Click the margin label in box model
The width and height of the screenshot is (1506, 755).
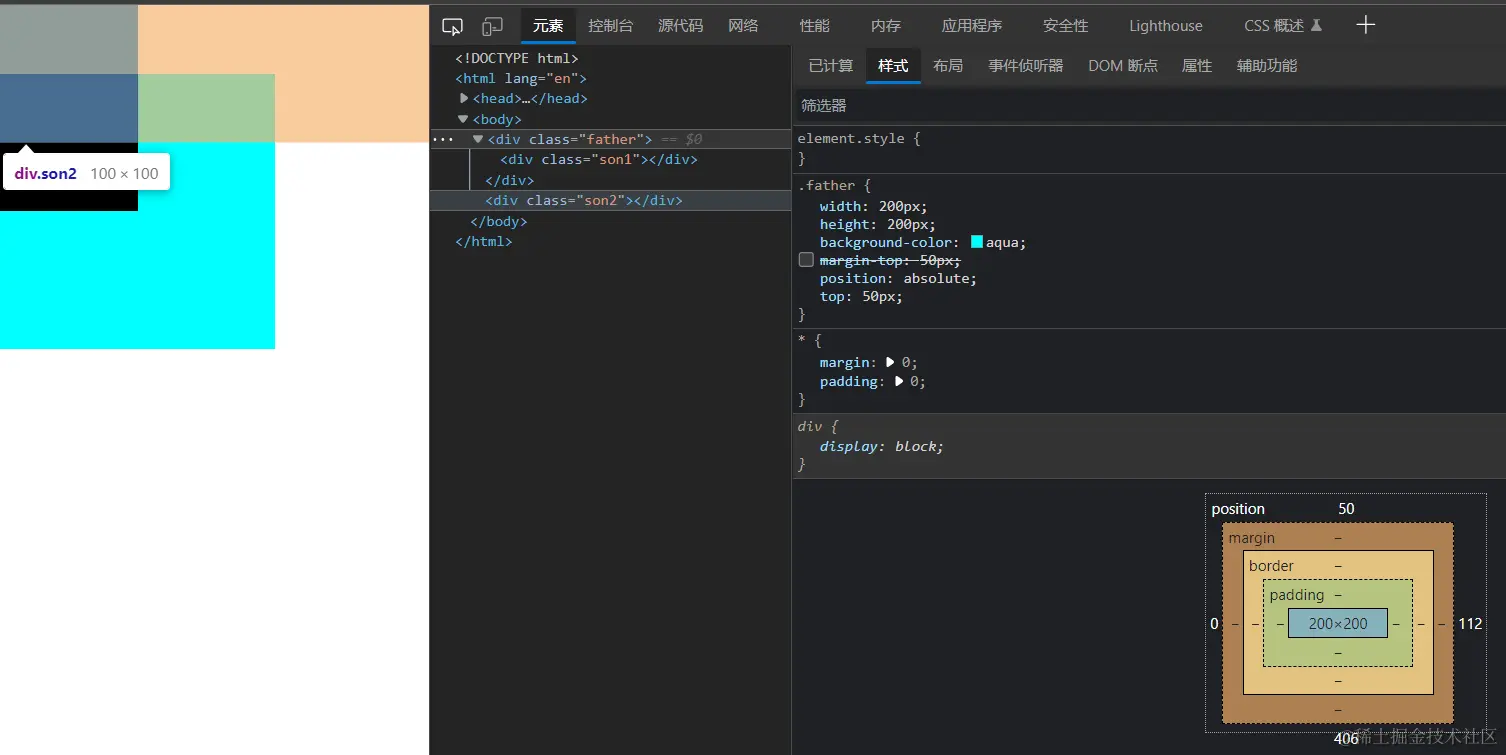[x=1252, y=537]
